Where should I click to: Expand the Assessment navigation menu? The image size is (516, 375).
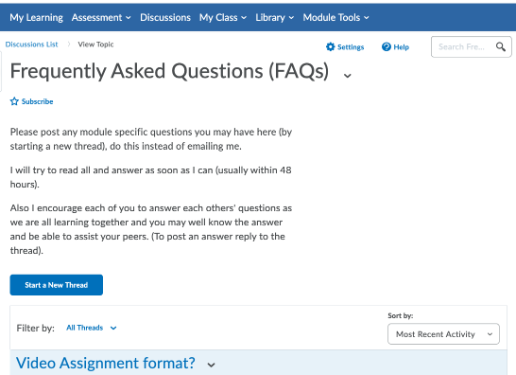pyautogui.click(x=101, y=17)
